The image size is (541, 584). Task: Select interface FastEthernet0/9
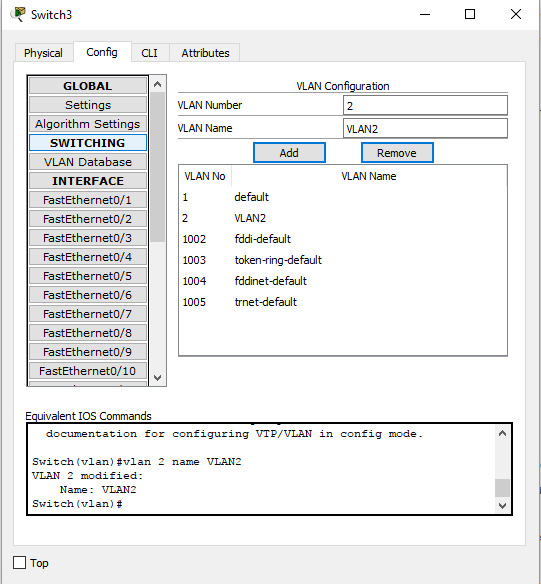(88, 352)
